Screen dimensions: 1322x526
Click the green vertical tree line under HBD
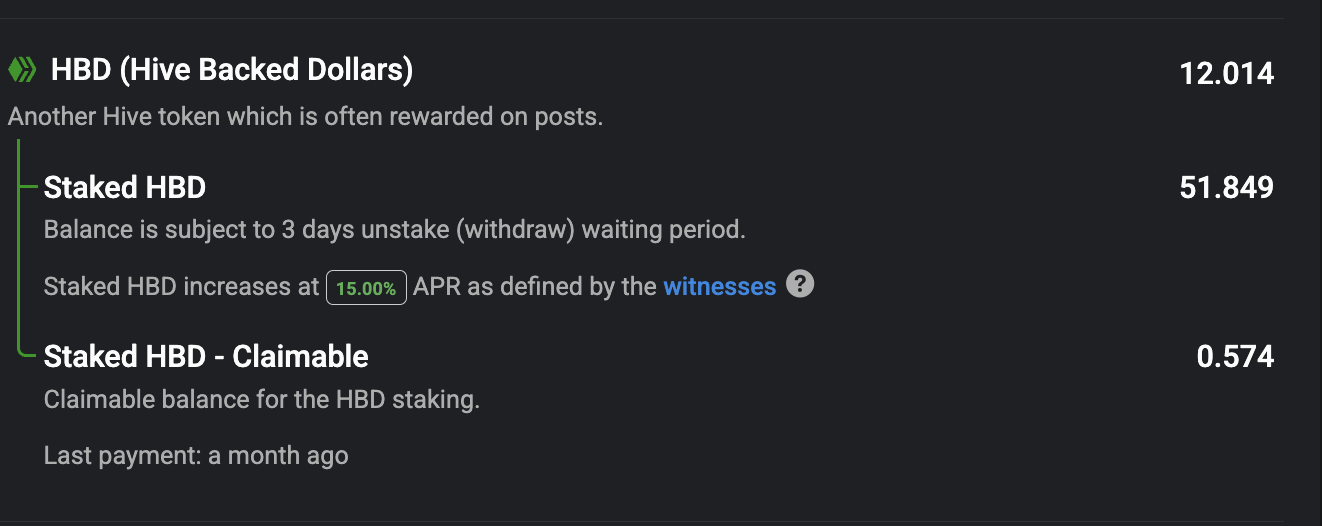pos(20,246)
